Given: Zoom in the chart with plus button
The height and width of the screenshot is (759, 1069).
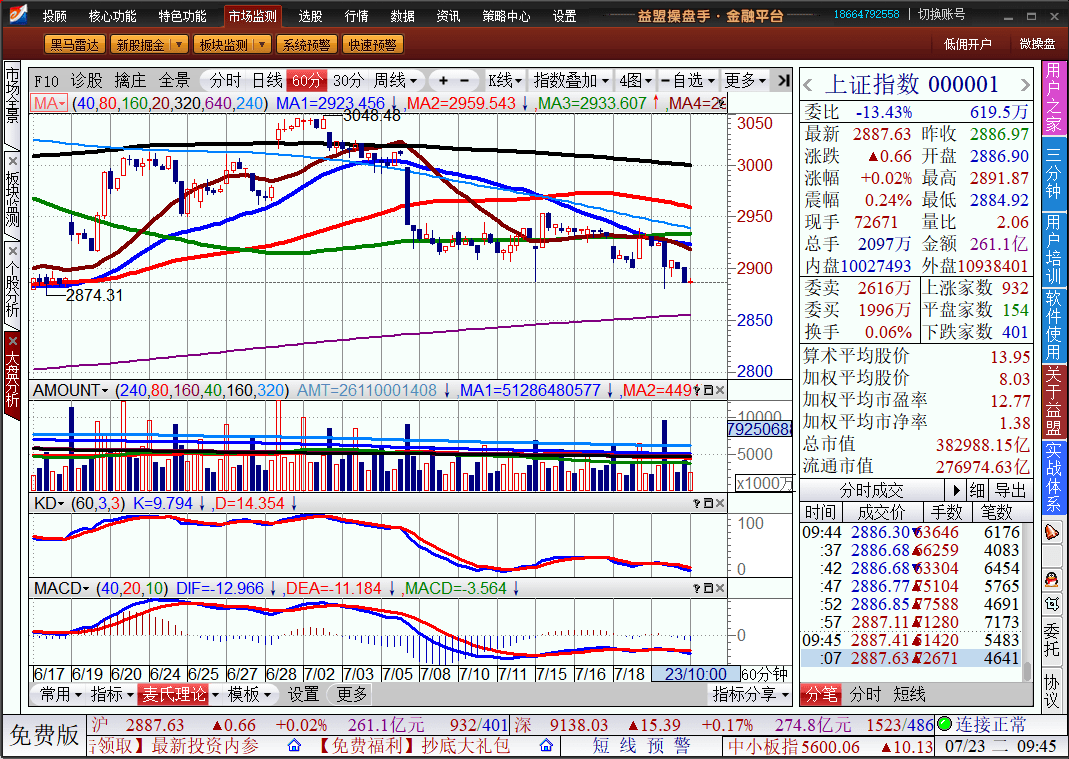Looking at the screenshot, I should (443, 80).
